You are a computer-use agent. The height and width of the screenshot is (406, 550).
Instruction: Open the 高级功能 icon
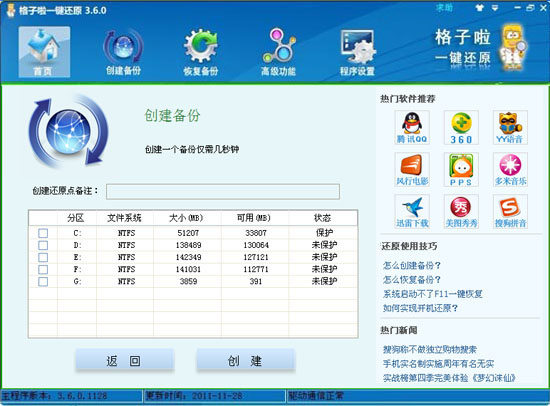click(x=279, y=53)
